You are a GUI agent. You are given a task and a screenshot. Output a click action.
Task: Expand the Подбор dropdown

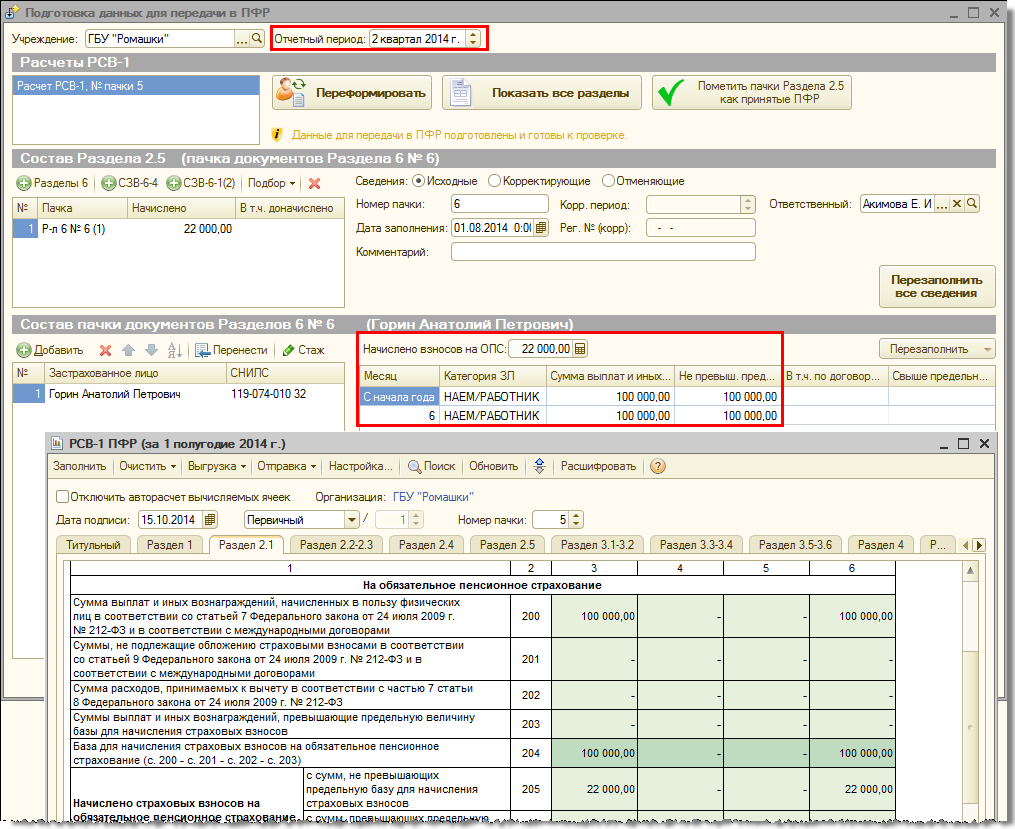(x=271, y=183)
